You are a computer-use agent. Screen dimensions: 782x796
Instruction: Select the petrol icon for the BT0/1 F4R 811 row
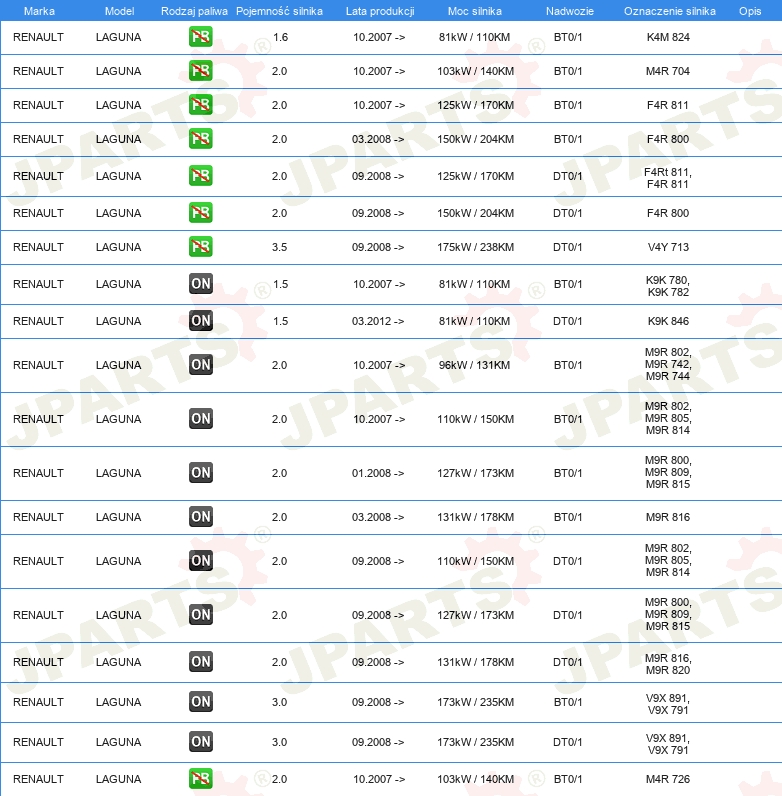click(201, 105)
